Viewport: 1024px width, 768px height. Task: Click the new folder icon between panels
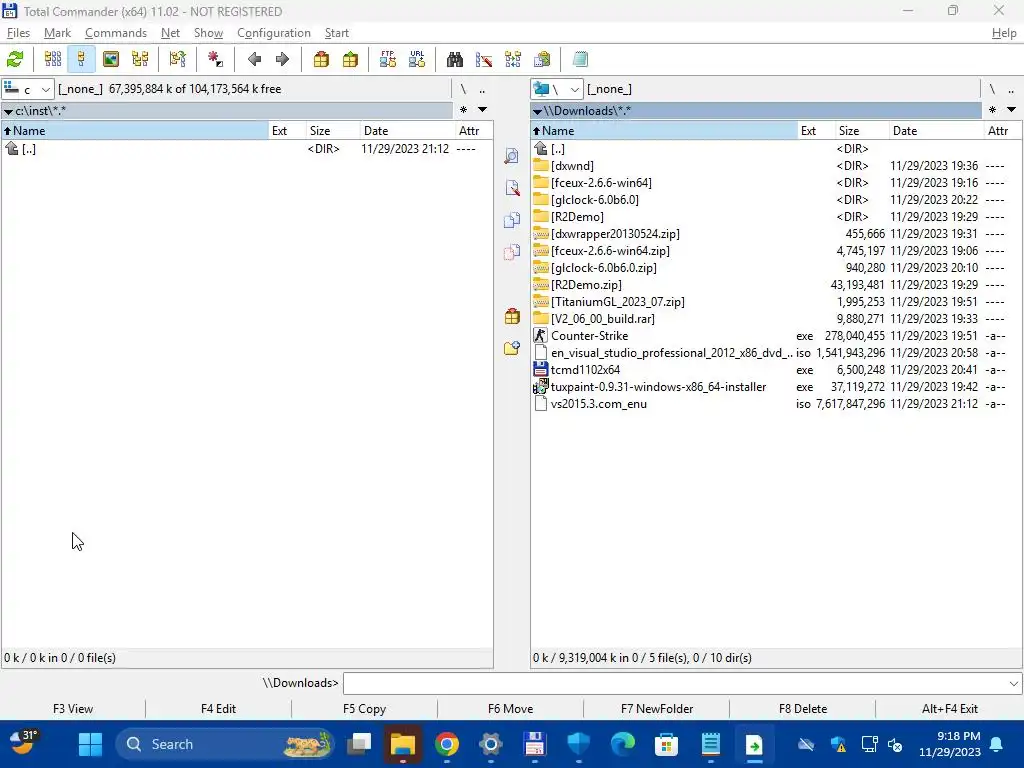coord(512,349)
